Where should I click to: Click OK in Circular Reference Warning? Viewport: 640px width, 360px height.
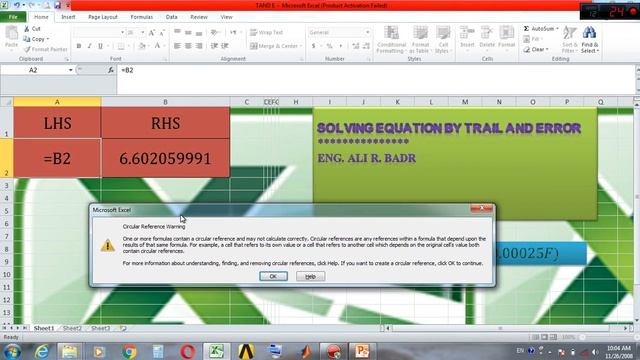(x=273, y=276)
